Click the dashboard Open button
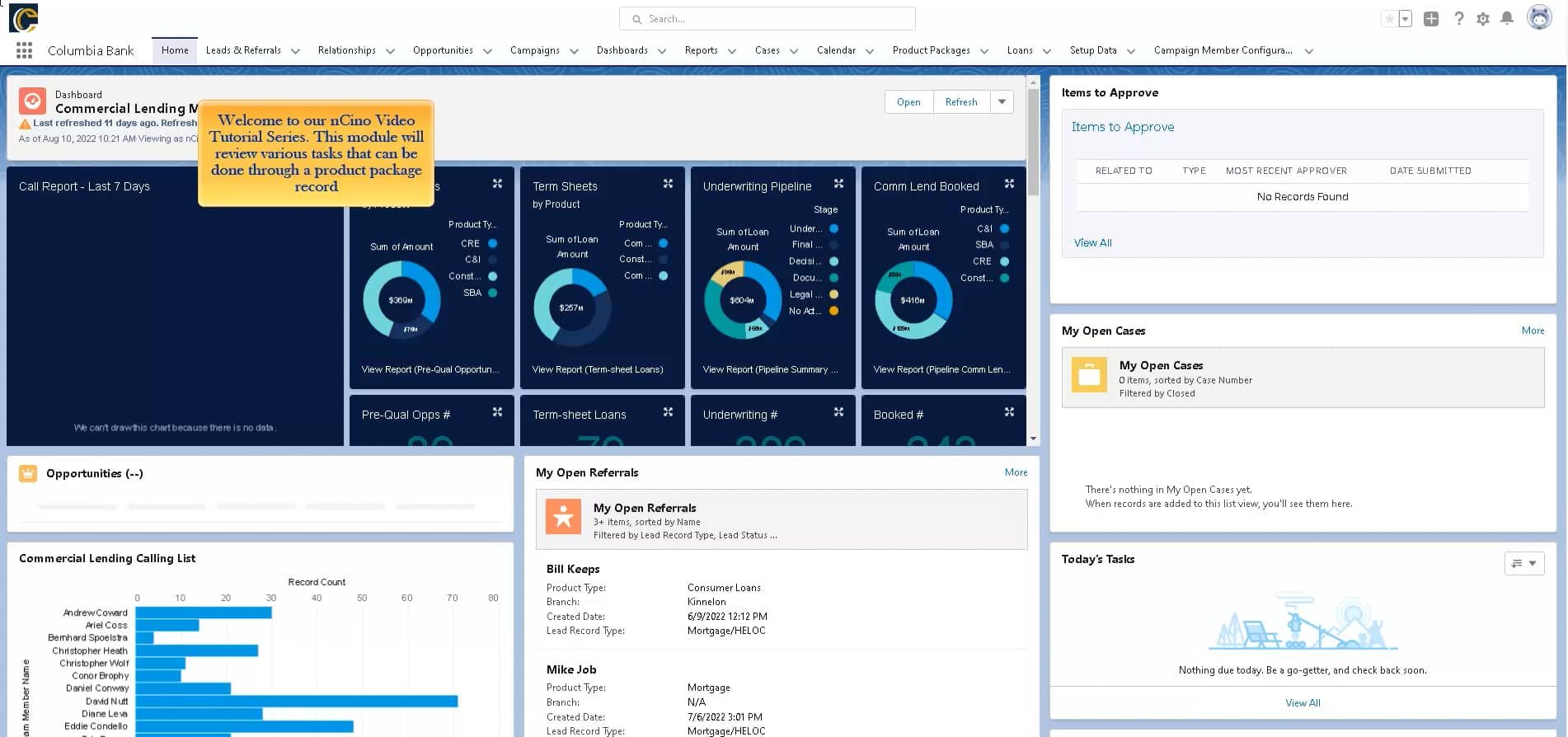The image size is (1568, 737). pyautogui.click(x=908, y=102)
